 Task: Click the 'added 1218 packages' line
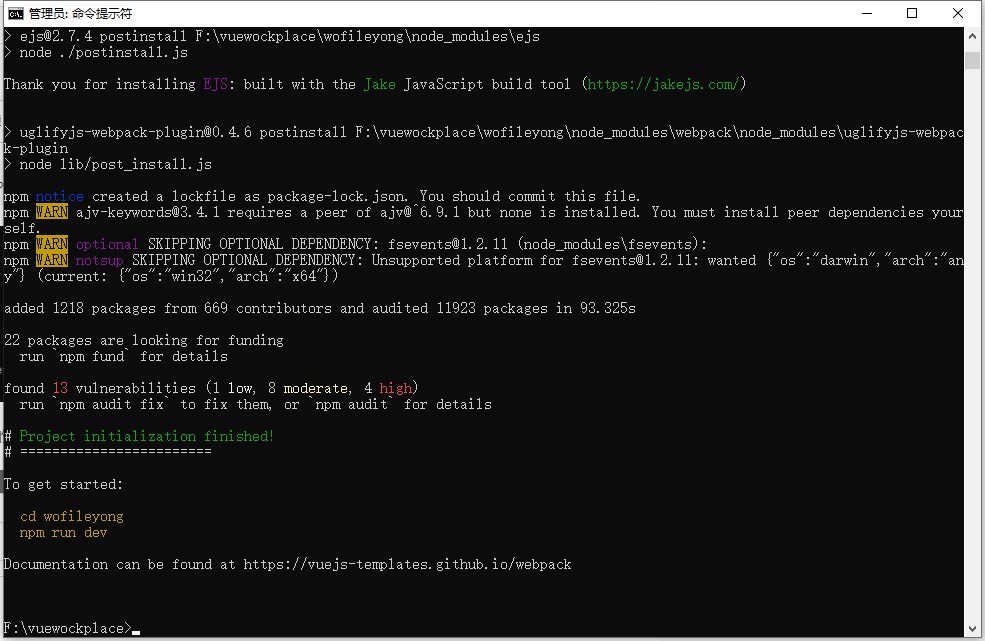pos(320,309)
